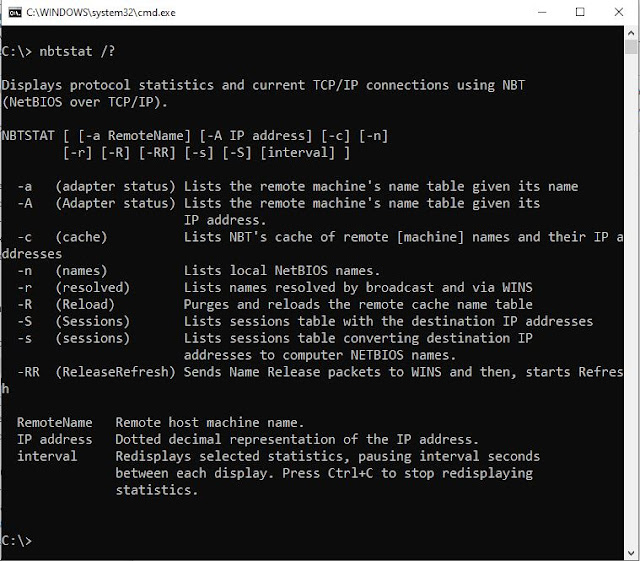Open the cmd.exe system menu icon
The width and height of the screenshot is (640, 561).
tap(15, 13)
